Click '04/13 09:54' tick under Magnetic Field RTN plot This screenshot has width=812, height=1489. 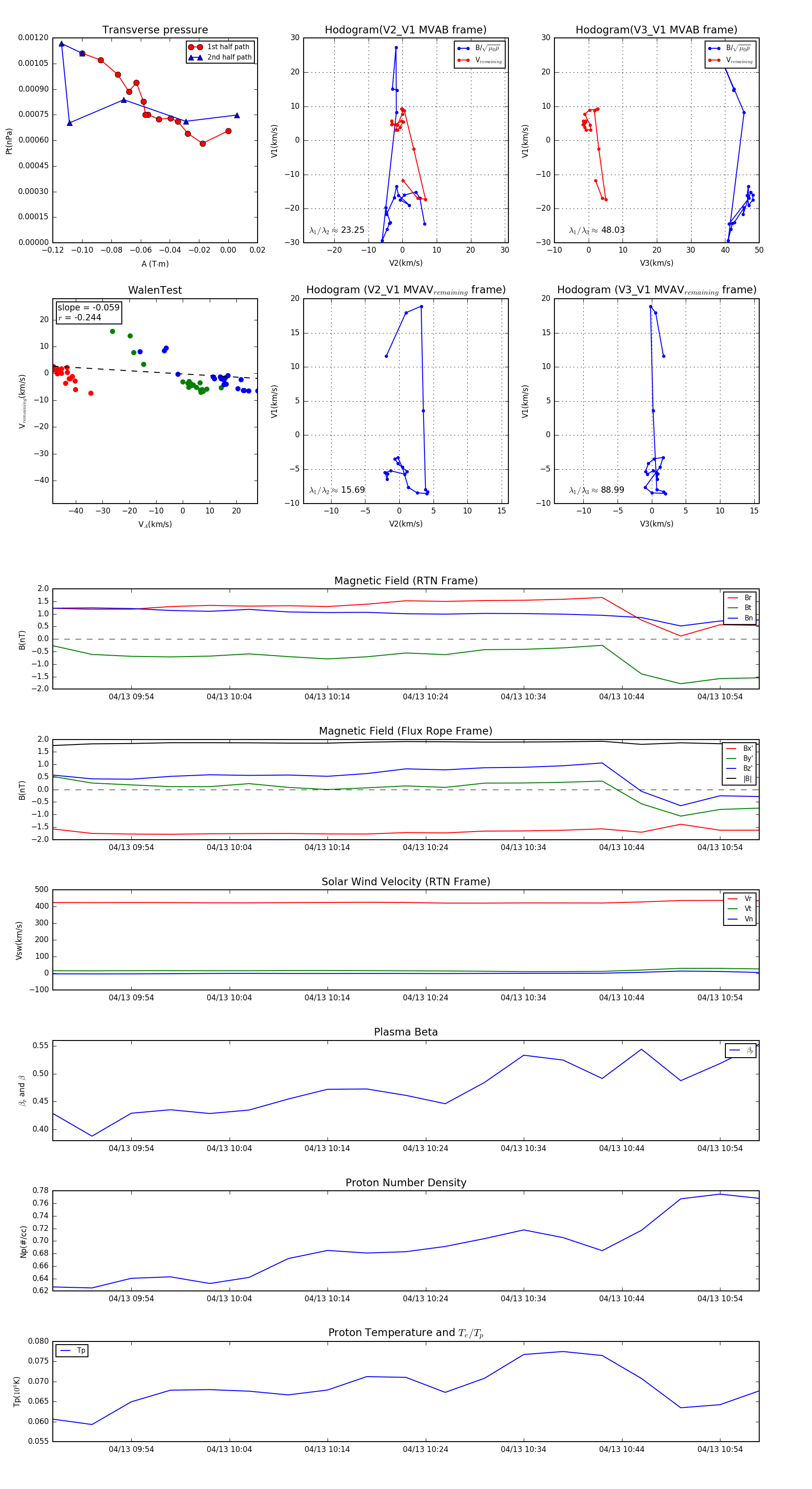point(131,697)
